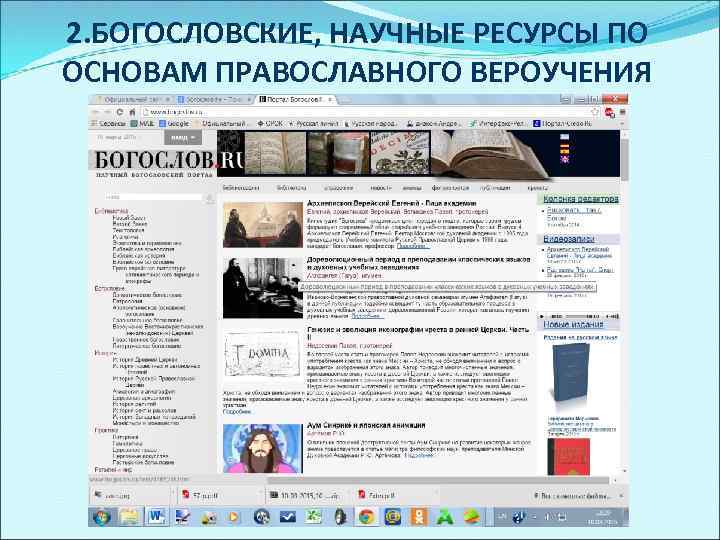Open Google Chrome taskbar icon
Screen dimensions: 720x540
(x=366, y=518)
